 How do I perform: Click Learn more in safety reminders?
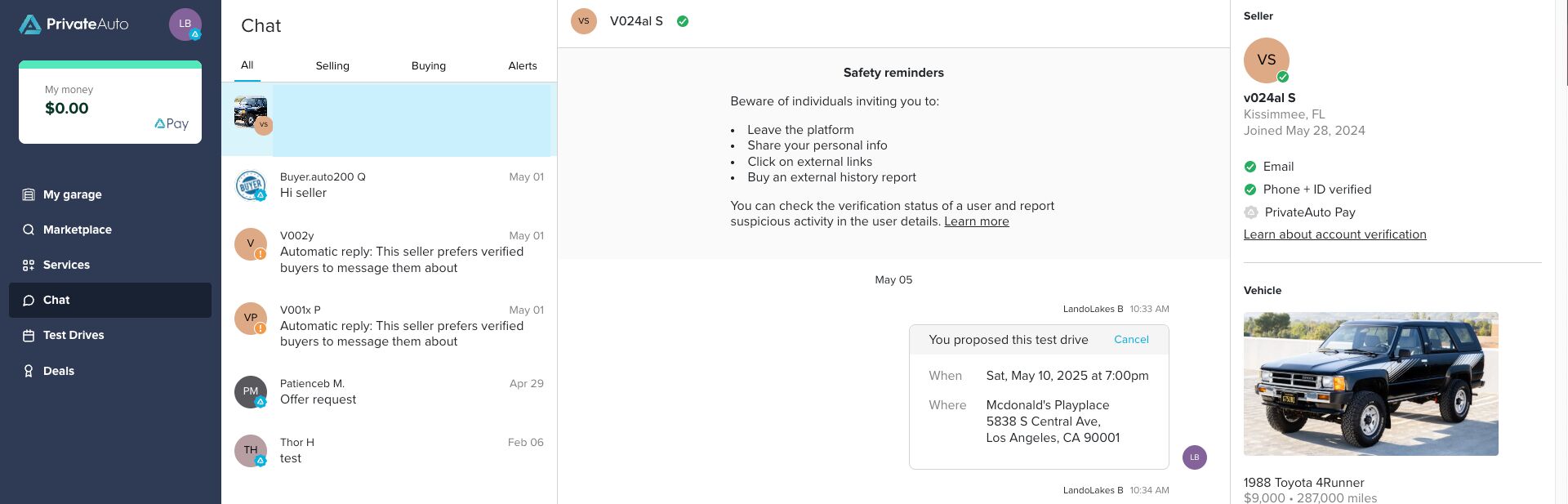click(976, 221)
